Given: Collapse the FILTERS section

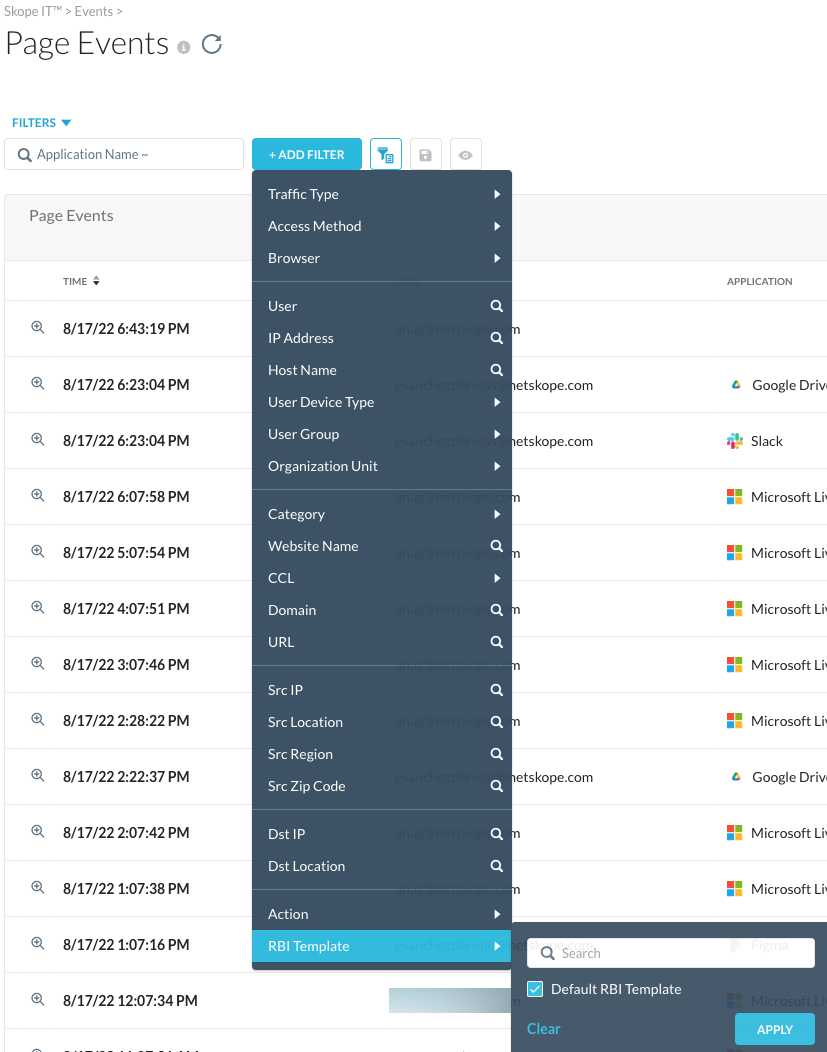Looking at the screenshot, I should [x=42, y=123].
